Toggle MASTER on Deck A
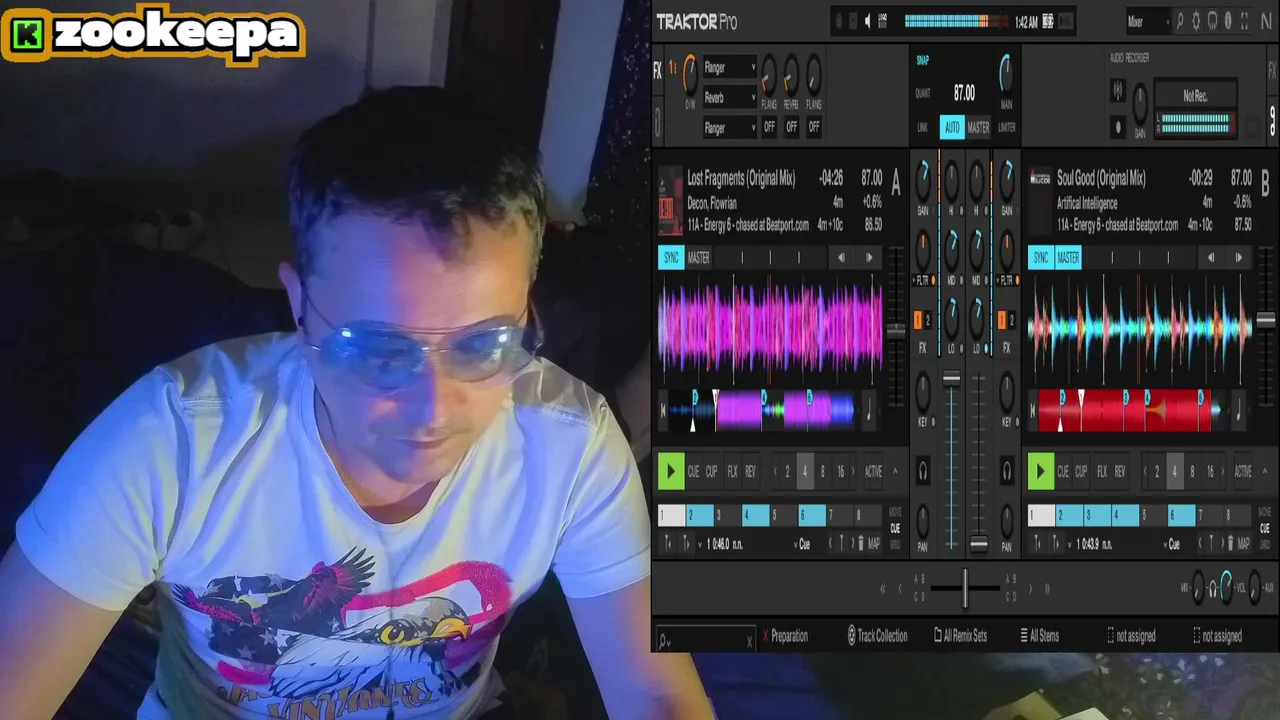Image resolution: width=1280 pixels, height=720 pixels. coord(698,258)
